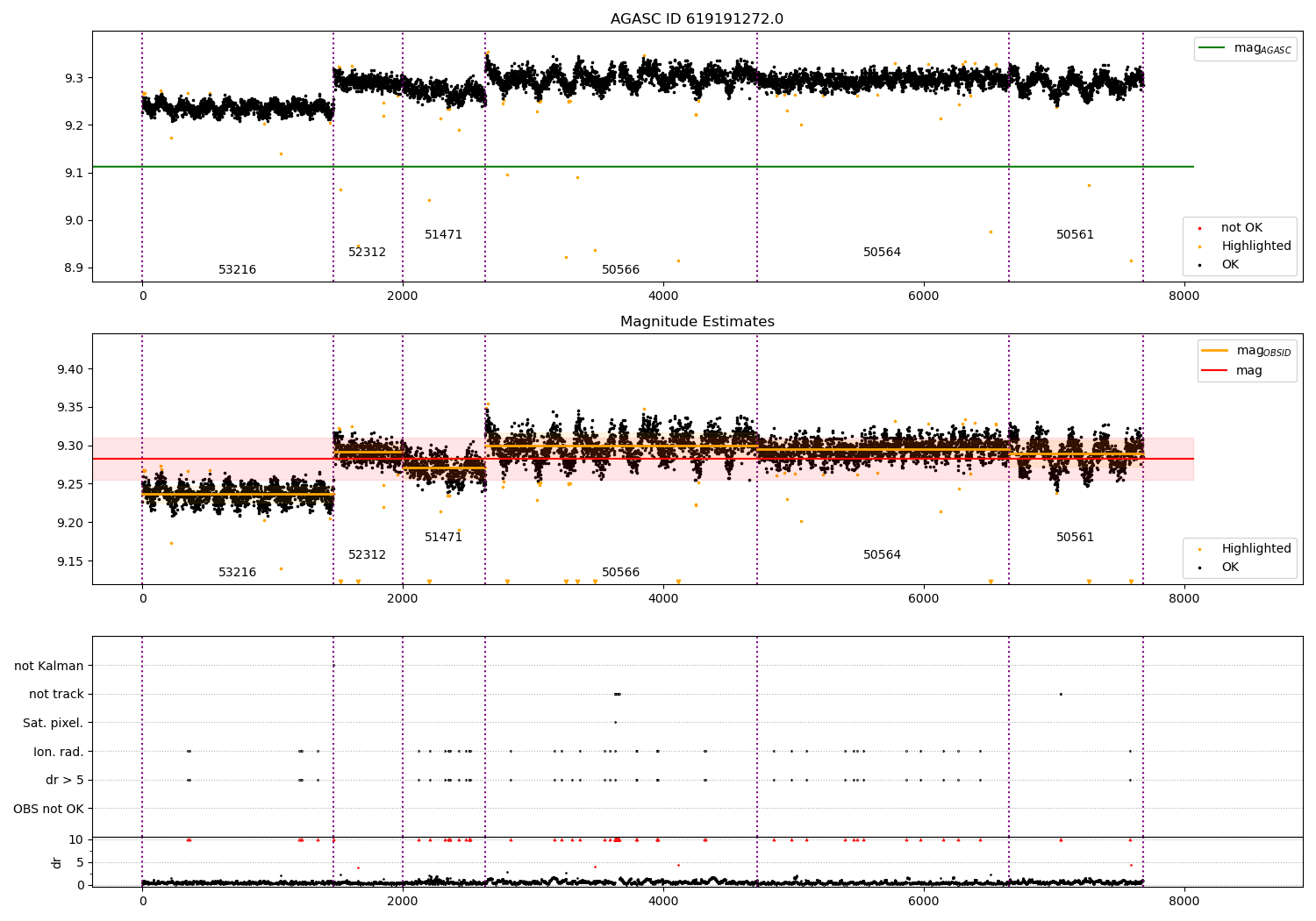Select OBSID label 52312 in the top plot
Viewport: 1316px width, 921px height.
click(x=367, y=253)
